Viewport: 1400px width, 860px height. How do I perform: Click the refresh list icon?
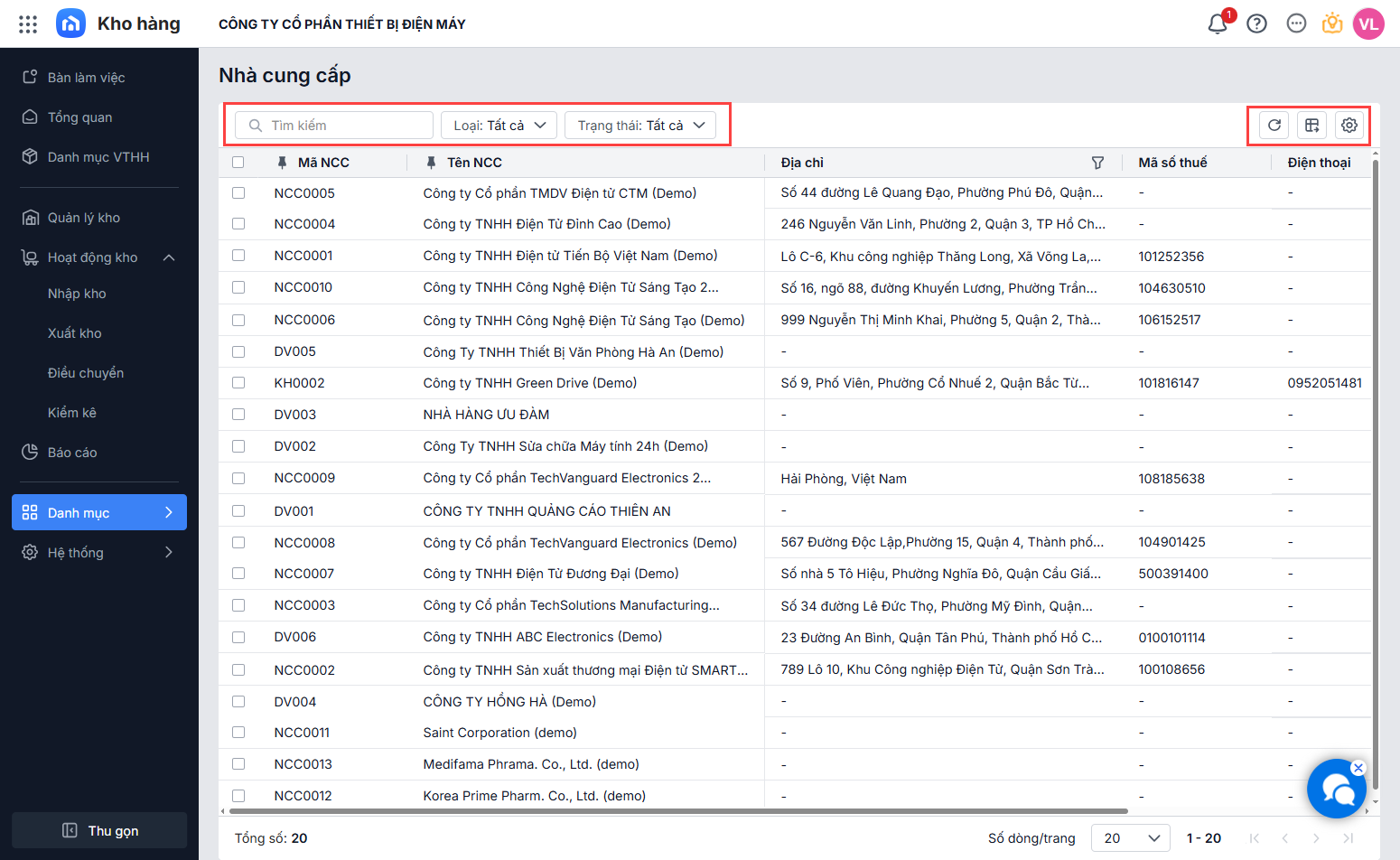[x=1274, y=126]
